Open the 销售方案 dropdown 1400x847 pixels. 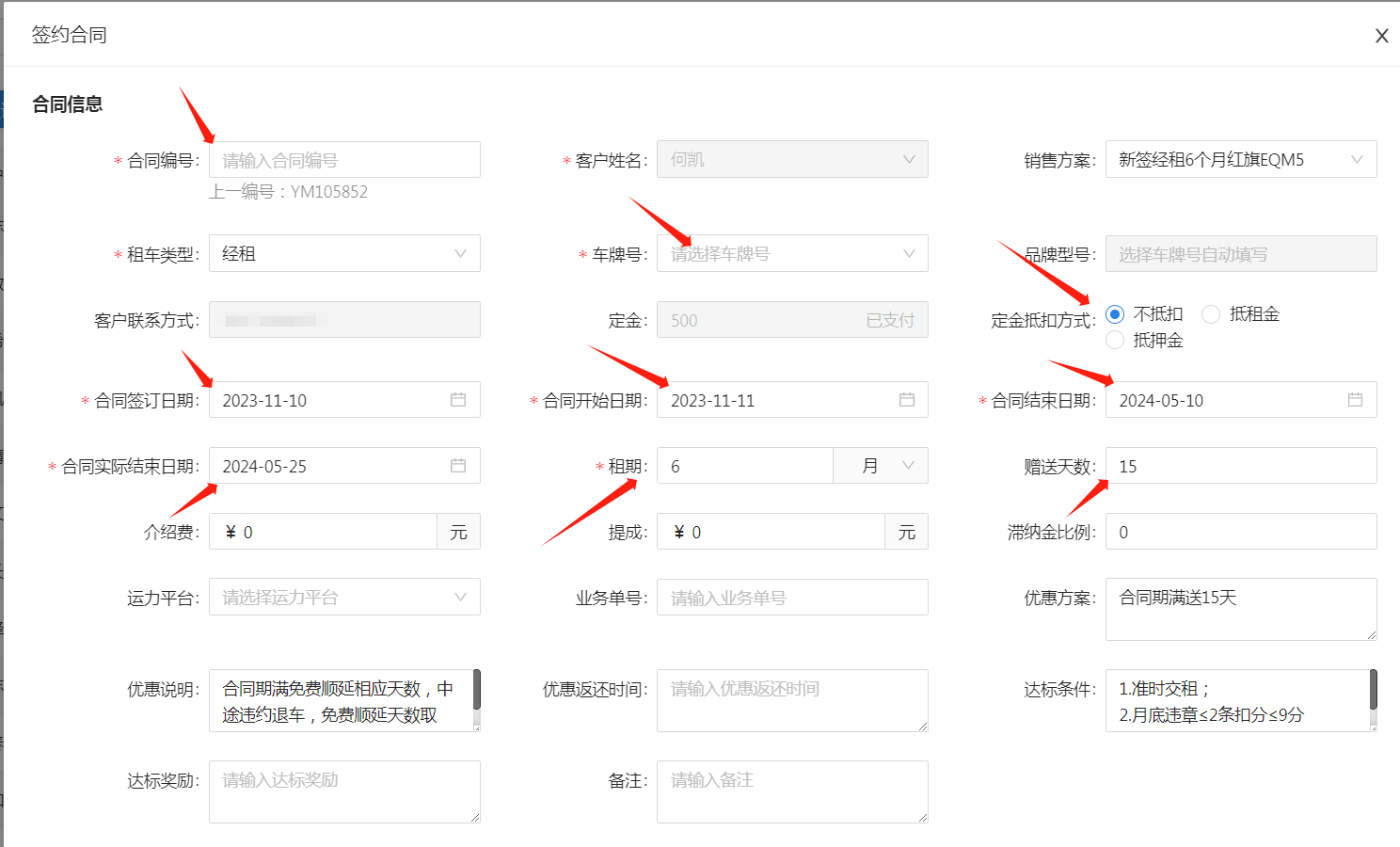[1240, 160]
